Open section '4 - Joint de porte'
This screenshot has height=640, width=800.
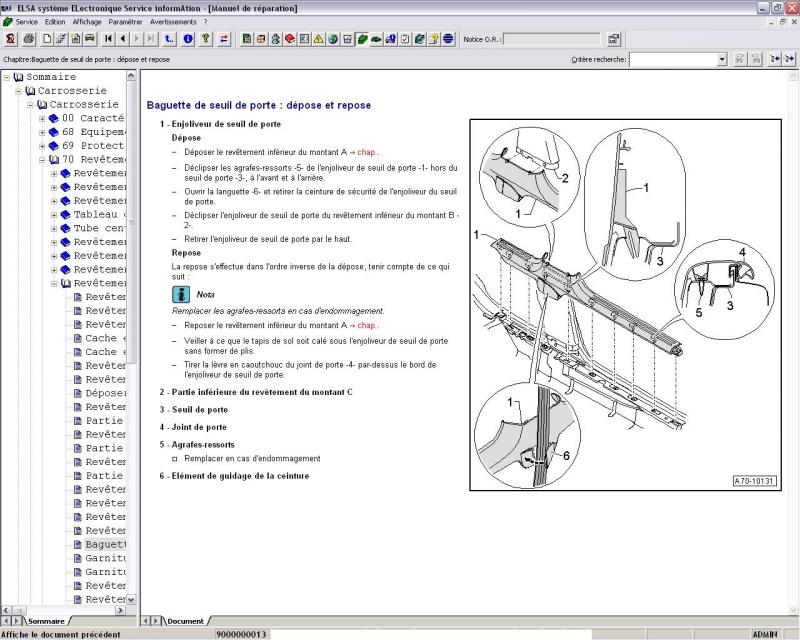point(193,427)
